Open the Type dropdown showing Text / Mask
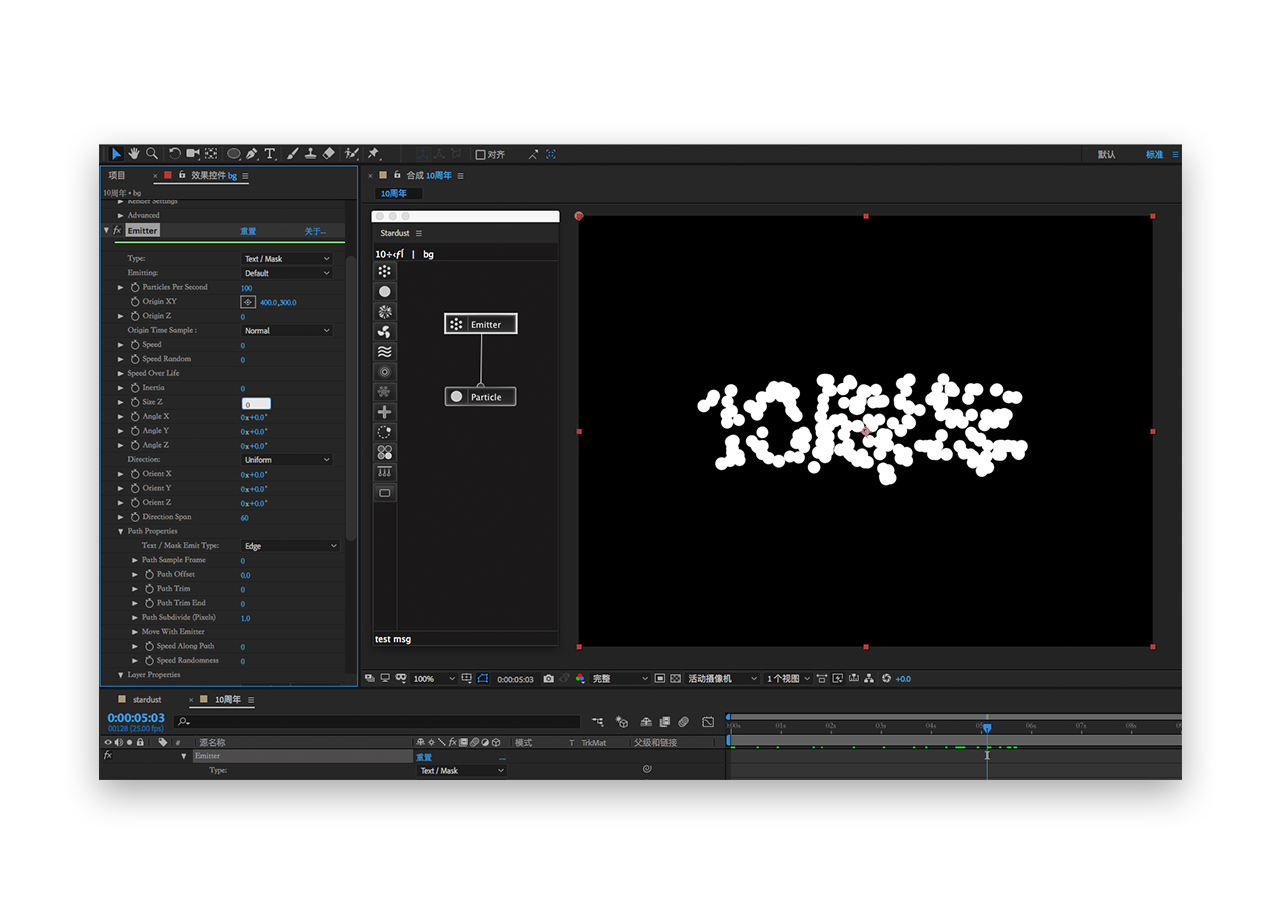1280x923 pixels. (x=287, y=259)
